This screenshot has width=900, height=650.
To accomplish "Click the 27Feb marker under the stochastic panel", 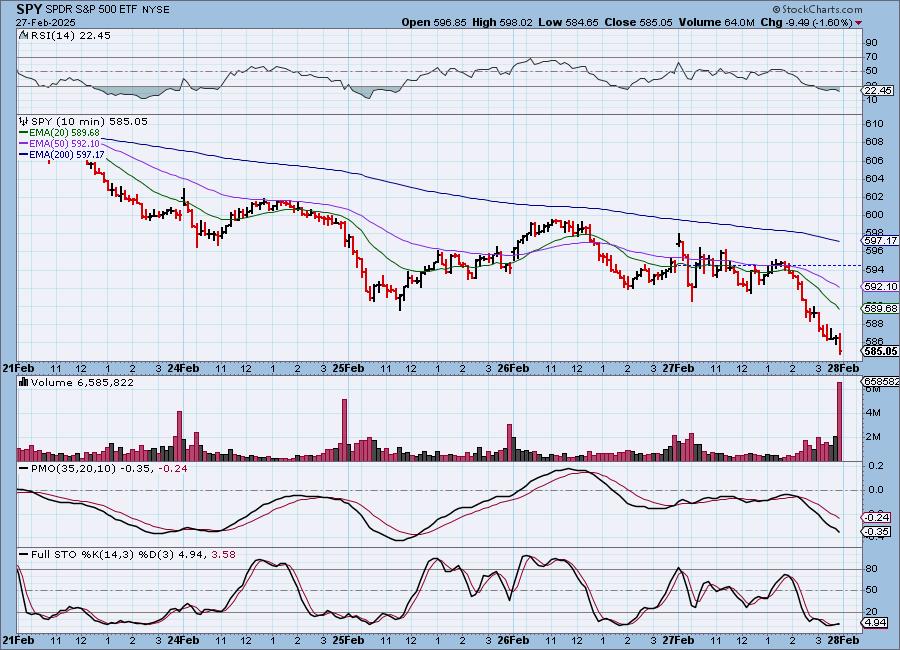I will pyautogui.click(x=678, y=640).
